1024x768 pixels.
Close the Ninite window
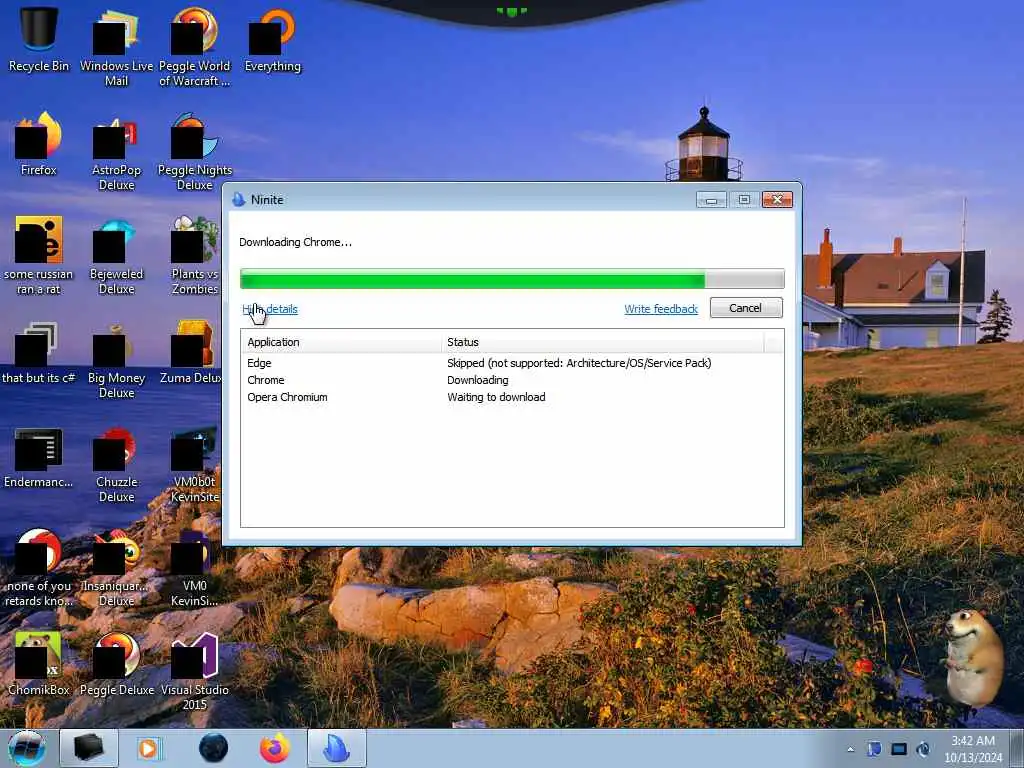tap(777, 199)
